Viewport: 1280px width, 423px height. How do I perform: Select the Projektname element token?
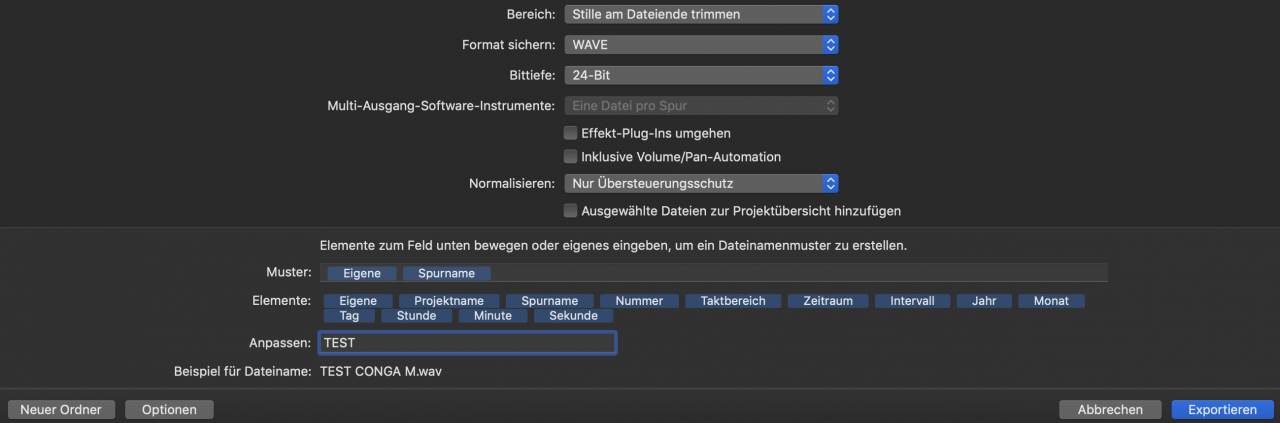(x=449, y=300)
